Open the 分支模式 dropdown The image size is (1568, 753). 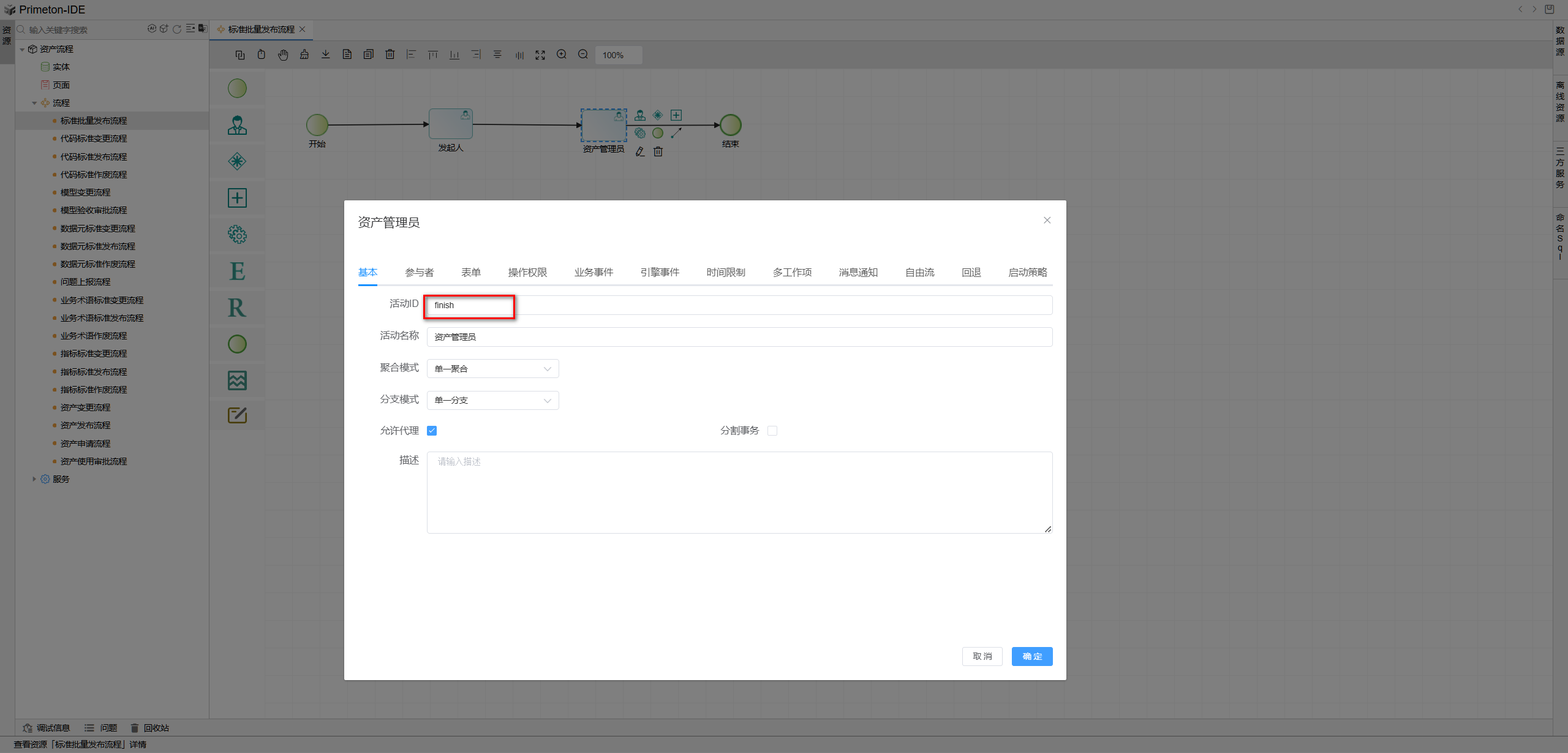point(492,401)
